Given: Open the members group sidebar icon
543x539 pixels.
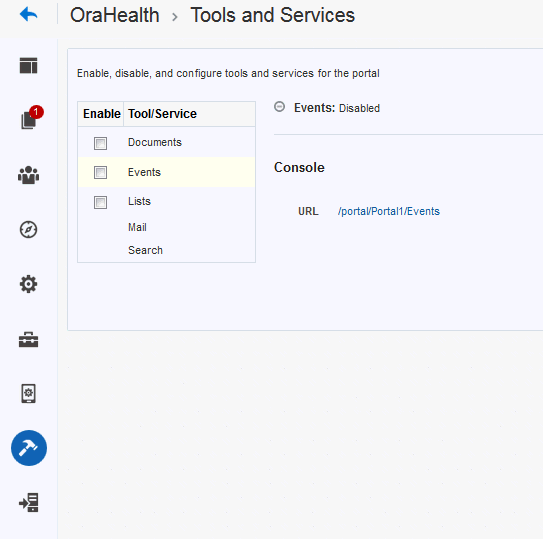Looking at the screenshot, I should click(x=28, y=175).
